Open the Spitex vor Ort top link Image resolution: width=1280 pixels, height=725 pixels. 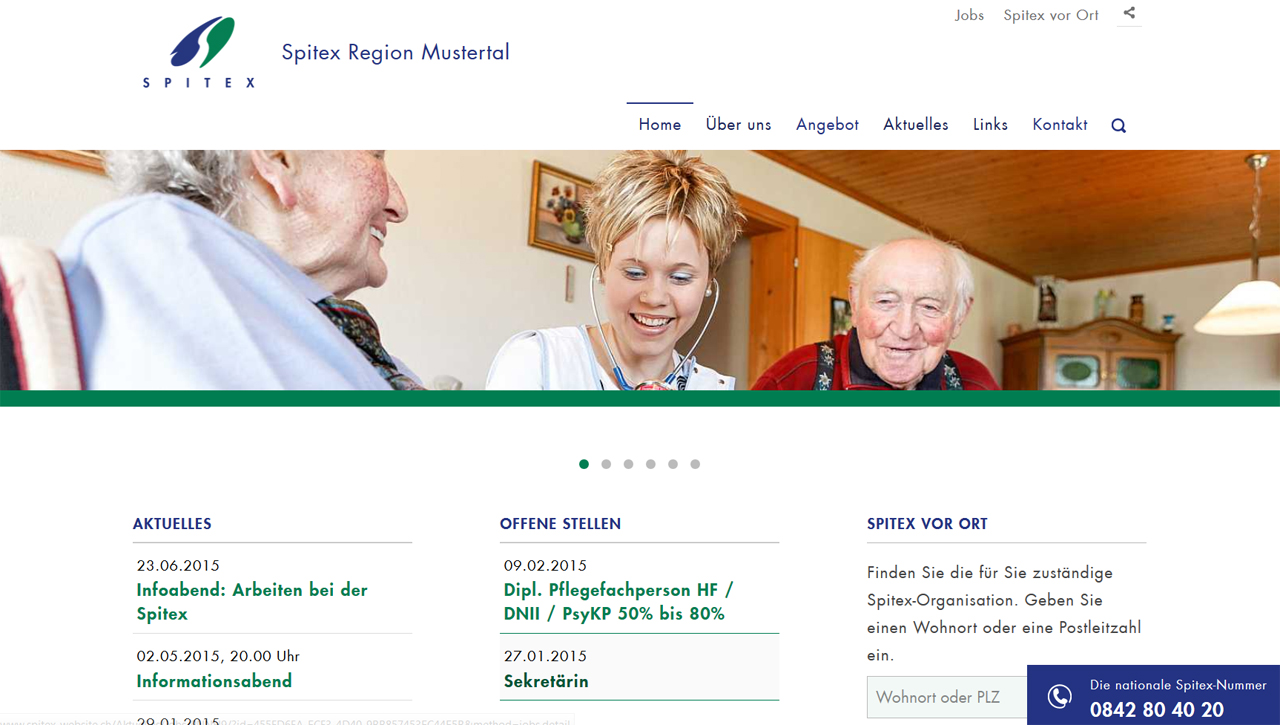(1051, 15)
